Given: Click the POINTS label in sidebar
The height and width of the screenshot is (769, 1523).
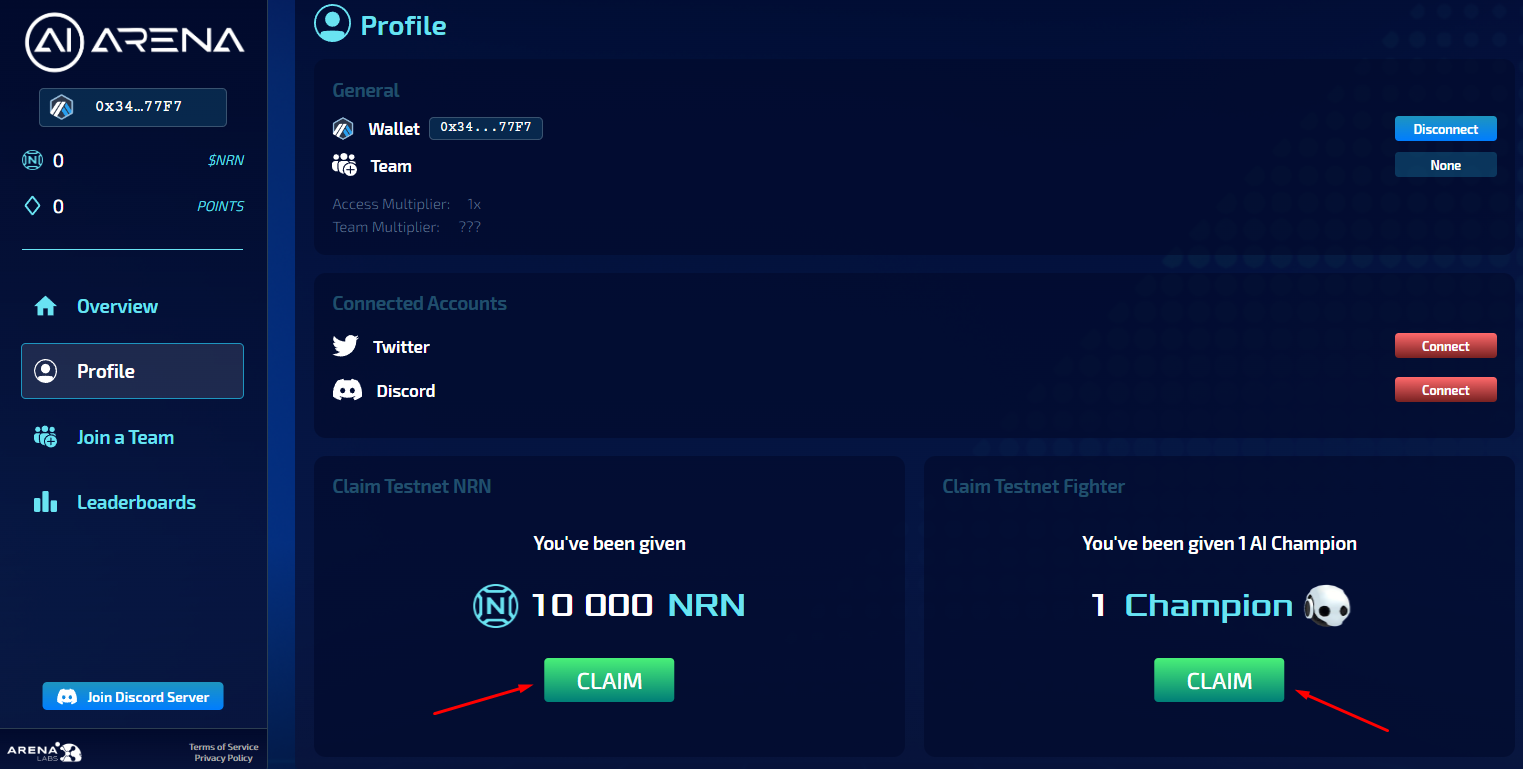Looking at the screenshot, I should 221,206.
